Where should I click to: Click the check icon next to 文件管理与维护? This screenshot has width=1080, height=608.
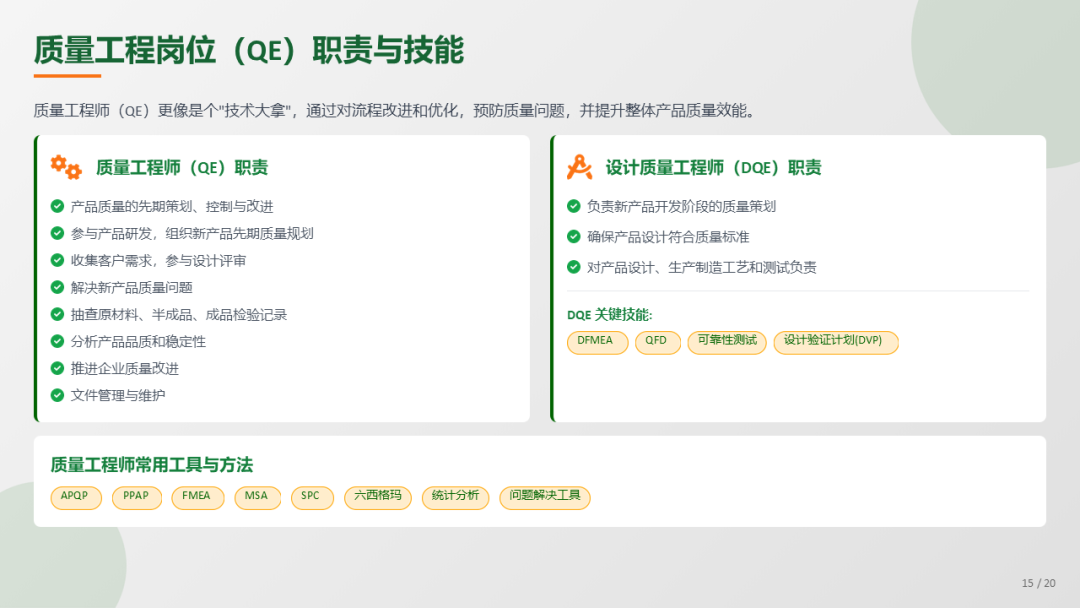click(57, 396)
